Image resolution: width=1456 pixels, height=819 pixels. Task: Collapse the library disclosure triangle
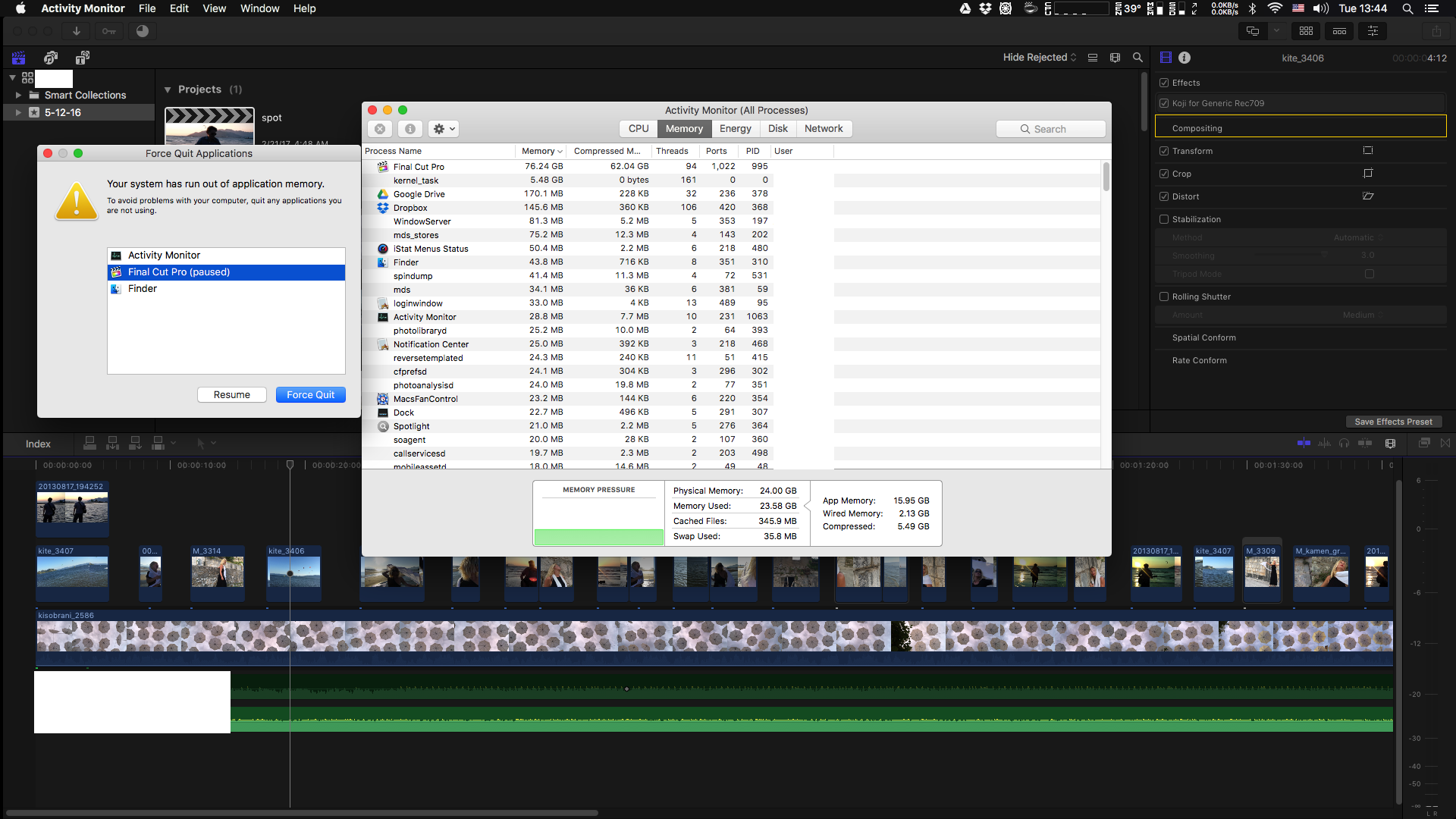pos(12,77)
